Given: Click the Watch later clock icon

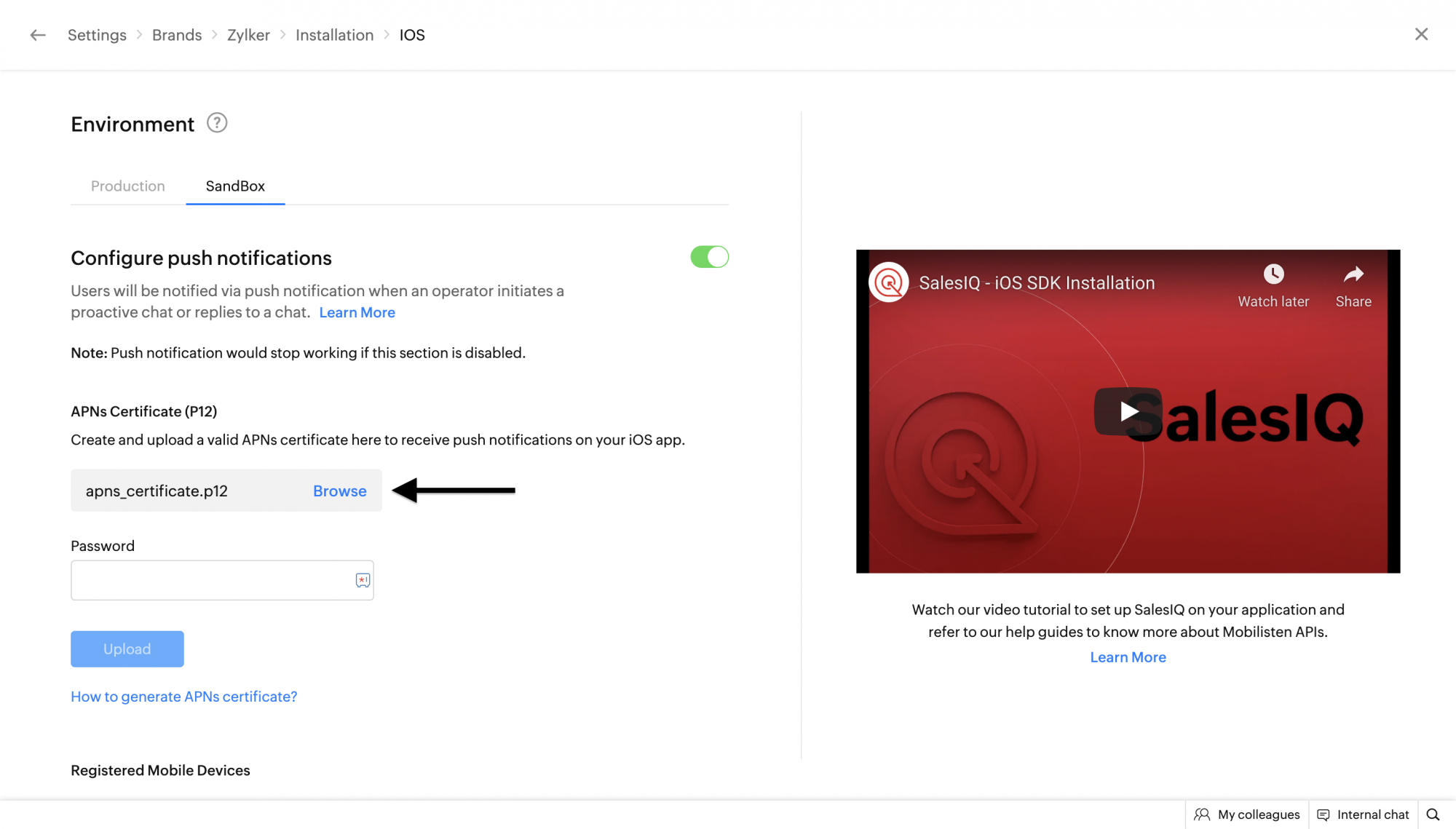Looking at the screenshot, I should [1273, 274].
